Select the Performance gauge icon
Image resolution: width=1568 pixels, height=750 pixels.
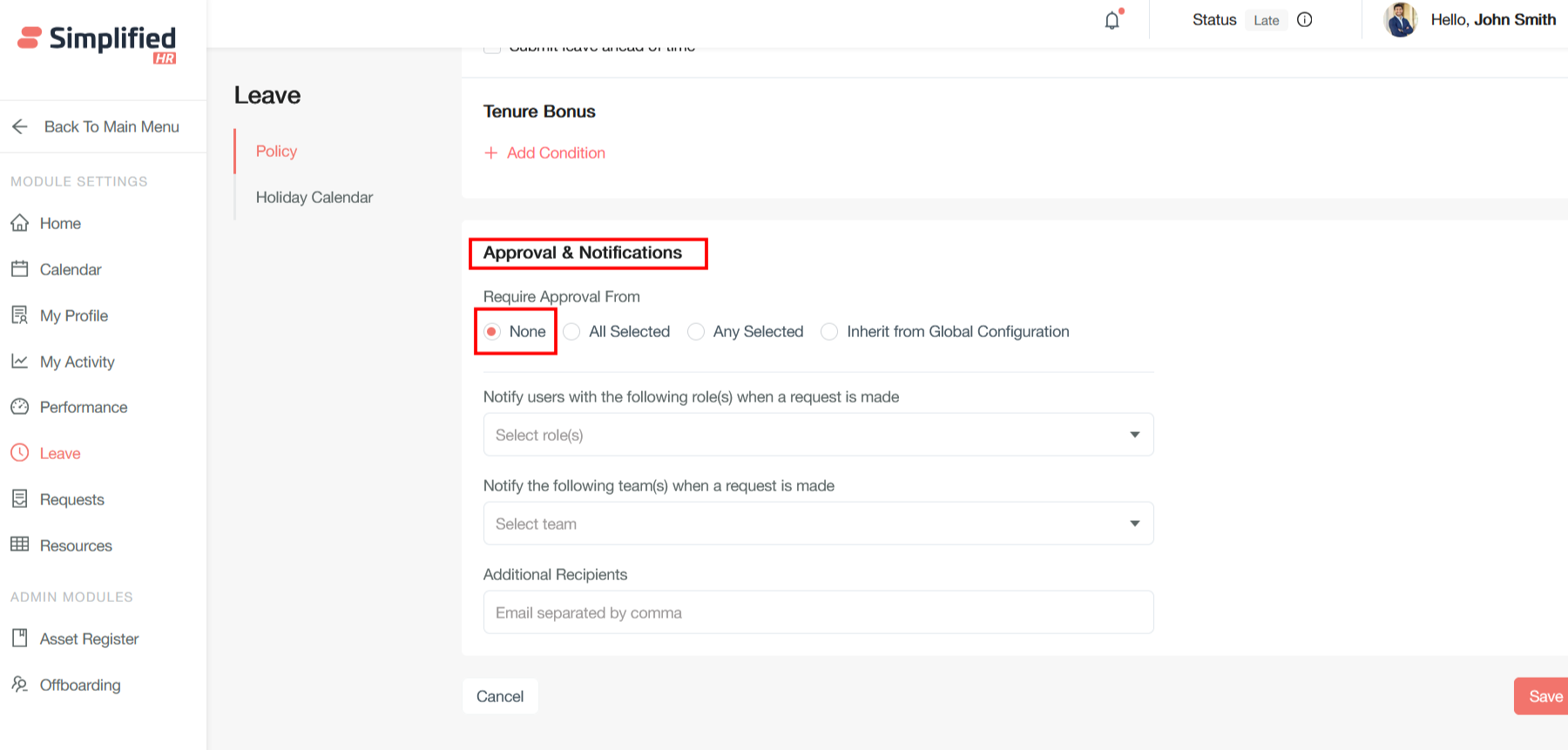[x=20, y=407]
